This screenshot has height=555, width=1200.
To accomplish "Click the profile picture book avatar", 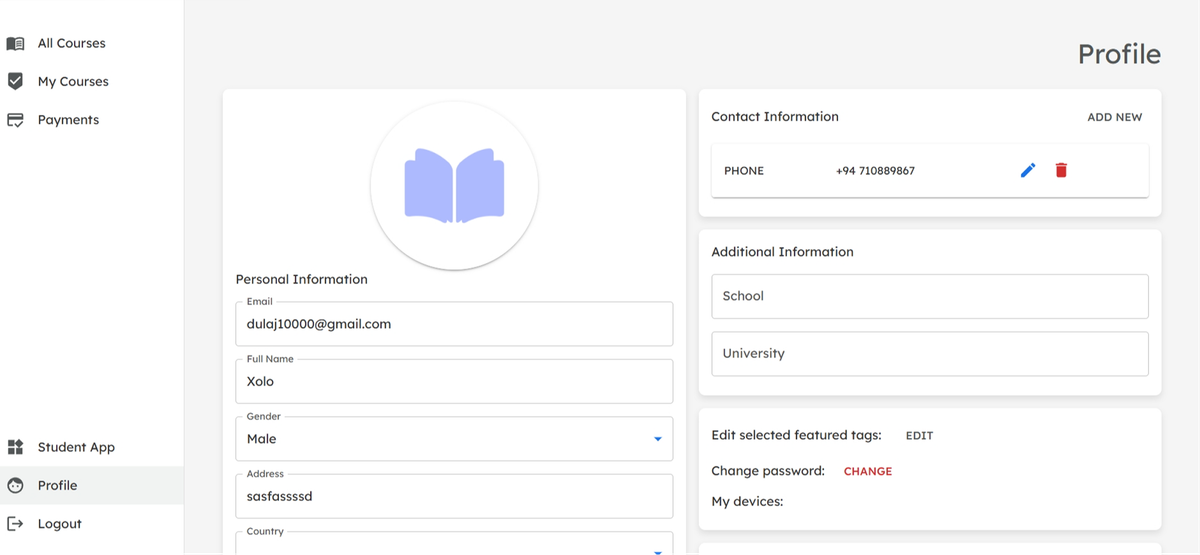I will pos(454,185).
